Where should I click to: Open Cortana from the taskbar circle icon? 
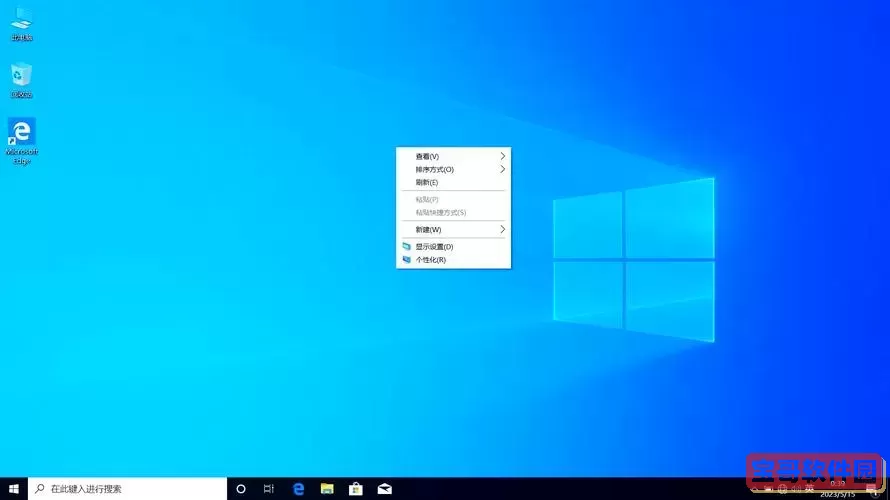(241, 489)
